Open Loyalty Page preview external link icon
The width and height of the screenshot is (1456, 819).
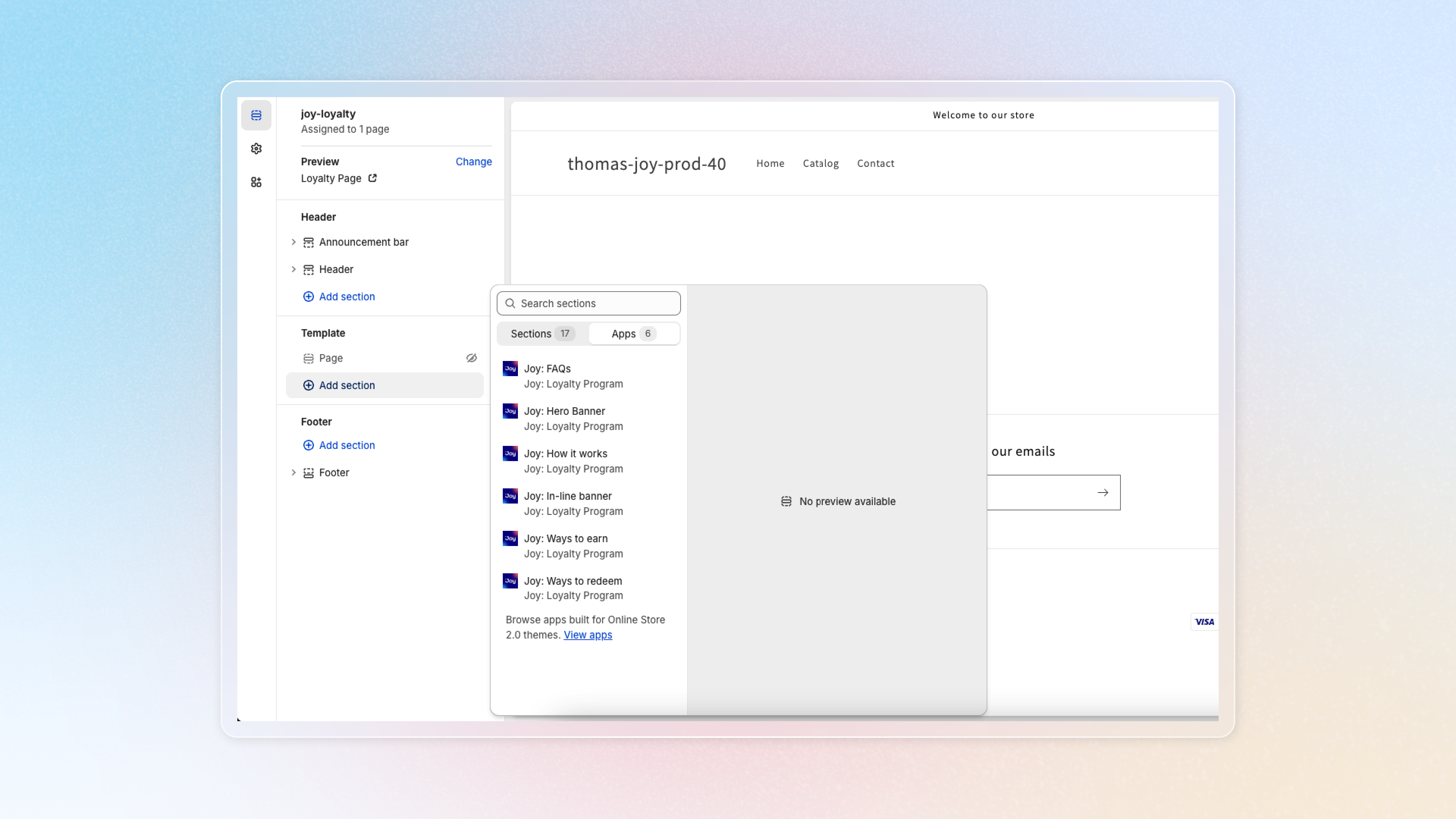coord(372,178)
